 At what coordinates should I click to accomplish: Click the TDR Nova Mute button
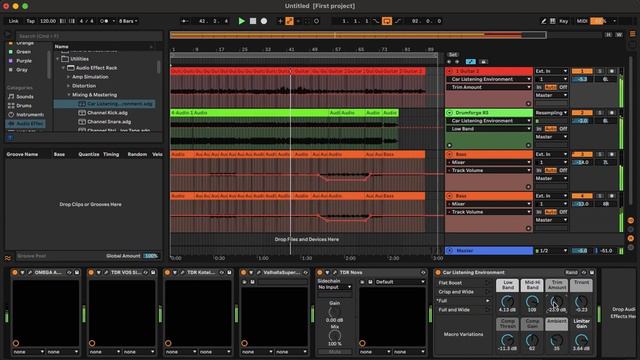click(x=335, y=352)
